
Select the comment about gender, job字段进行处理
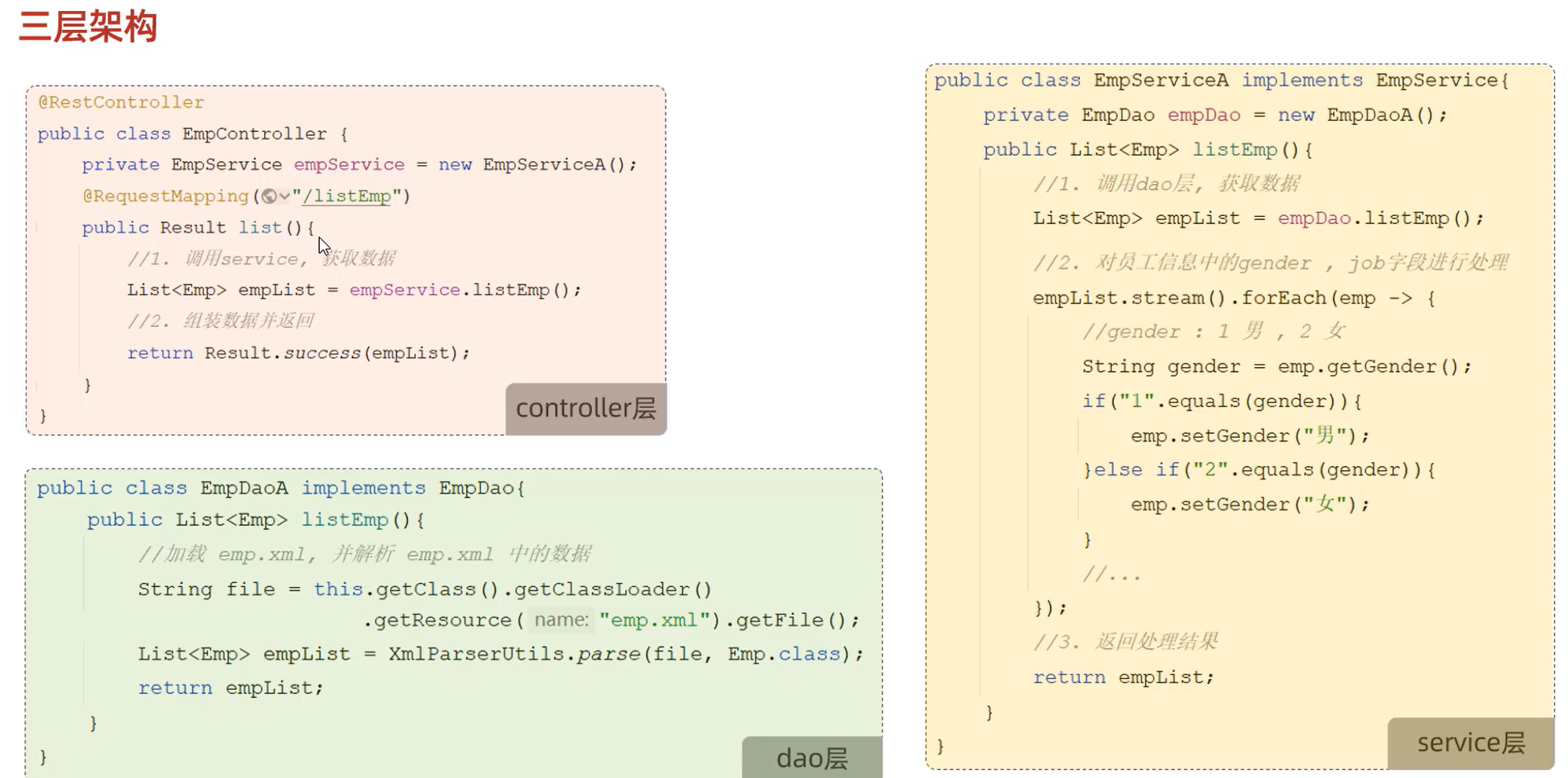[1270, 262]
